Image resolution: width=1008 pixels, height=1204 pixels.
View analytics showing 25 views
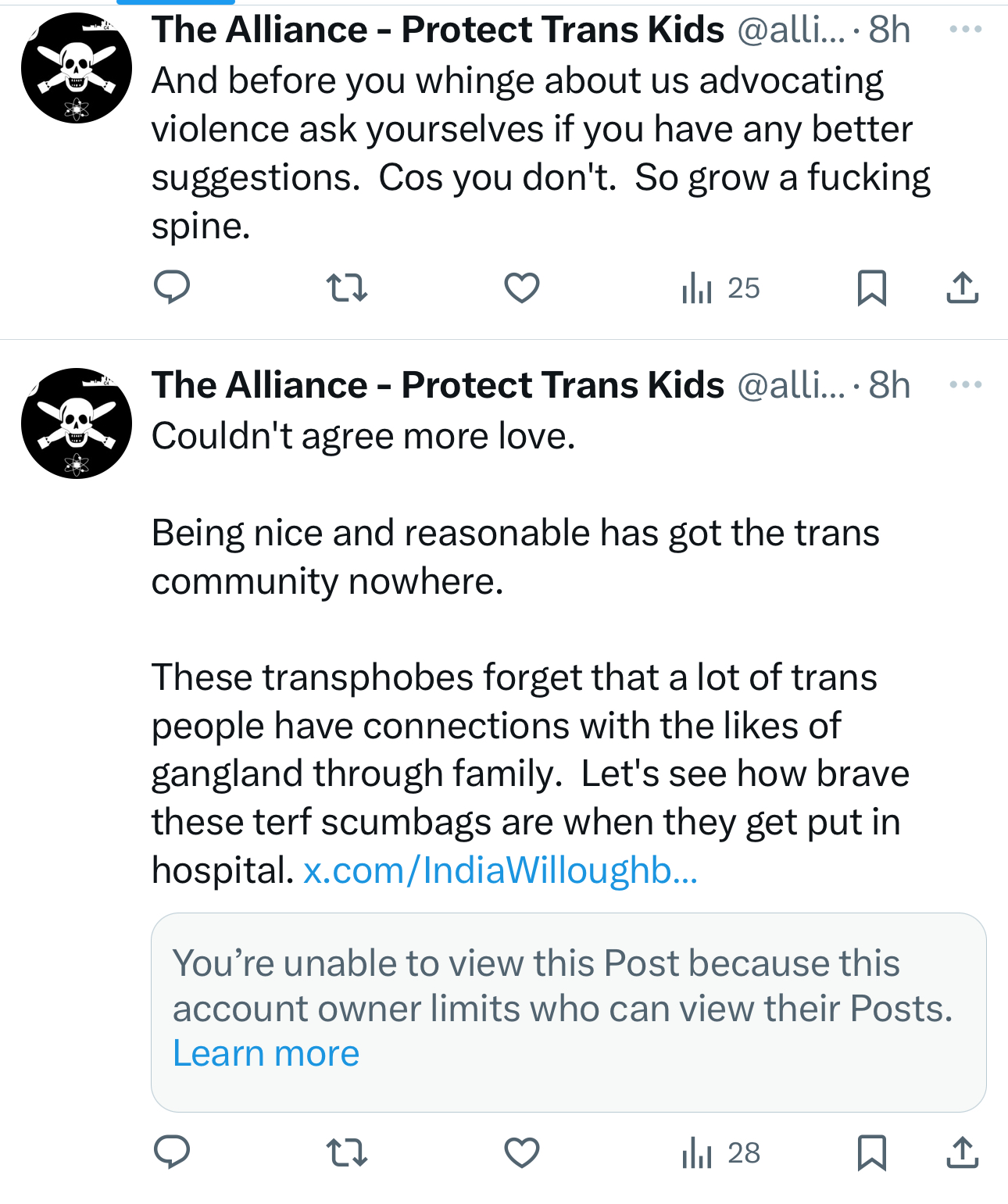pyautogui.click(x=720, y=288)
